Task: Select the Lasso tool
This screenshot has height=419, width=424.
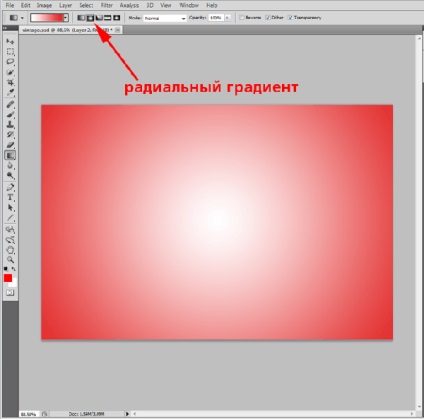Action: [10, 62]
